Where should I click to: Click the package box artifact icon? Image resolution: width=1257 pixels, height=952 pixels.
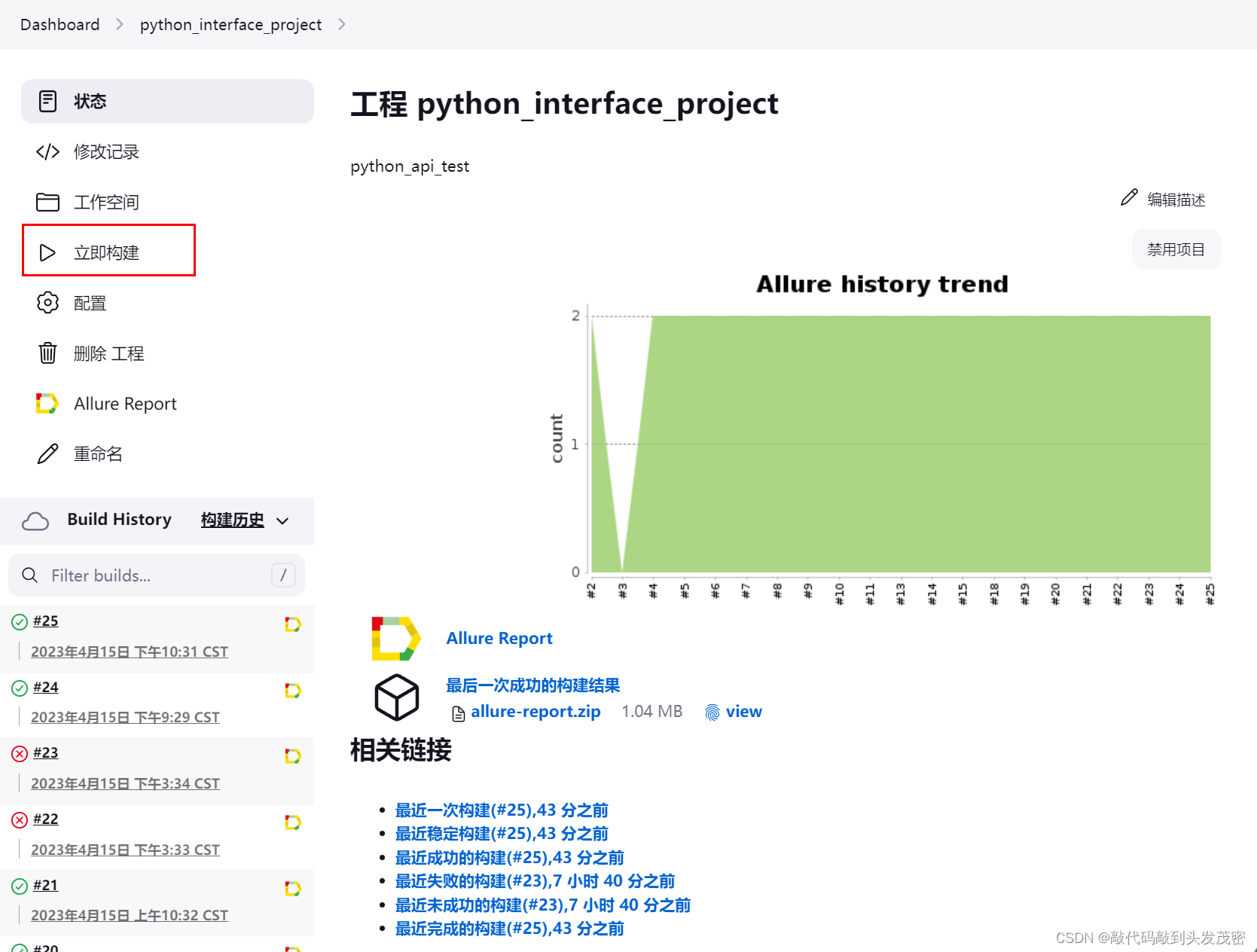(397, 697)
